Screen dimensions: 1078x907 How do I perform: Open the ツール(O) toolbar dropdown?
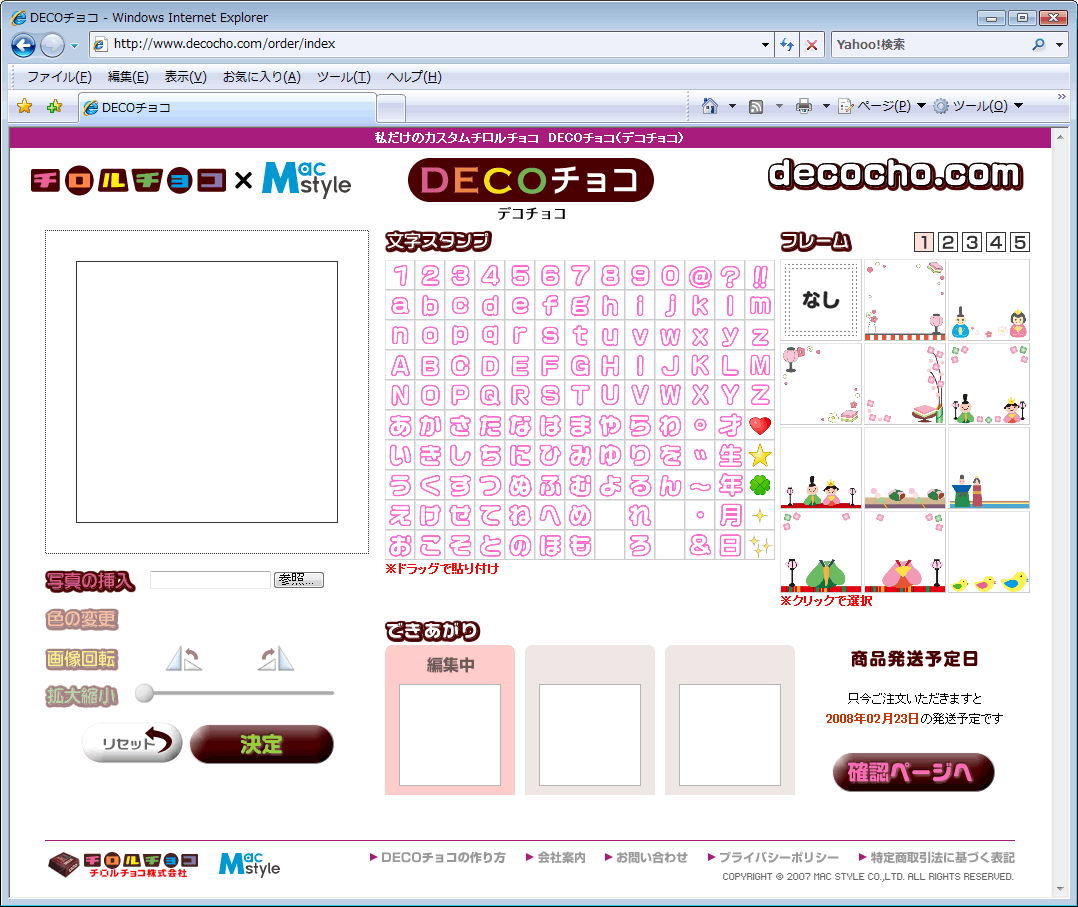pos(978,107)
